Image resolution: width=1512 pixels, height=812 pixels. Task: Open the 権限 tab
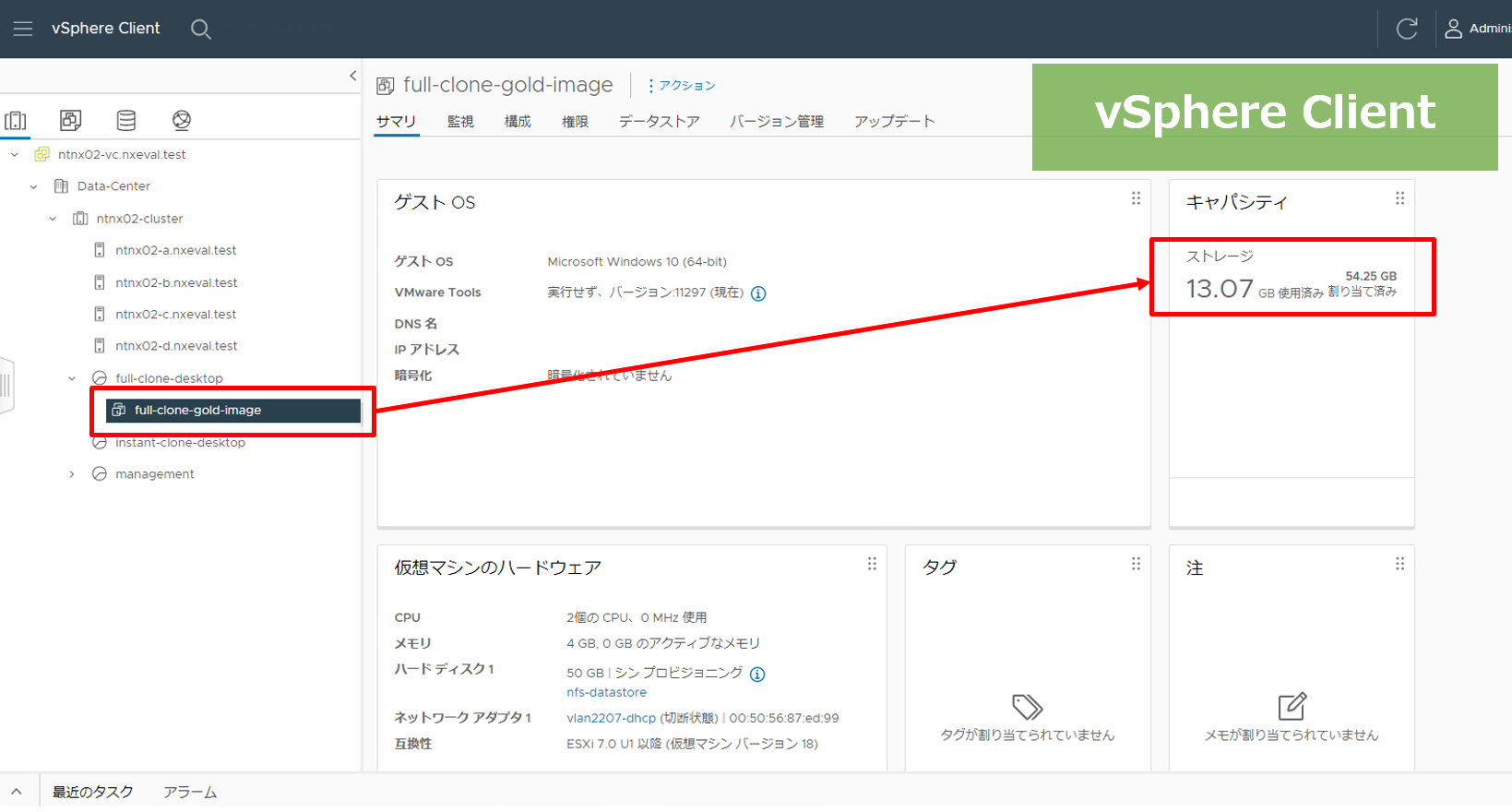pyautogui.click(x=575, y=122)
